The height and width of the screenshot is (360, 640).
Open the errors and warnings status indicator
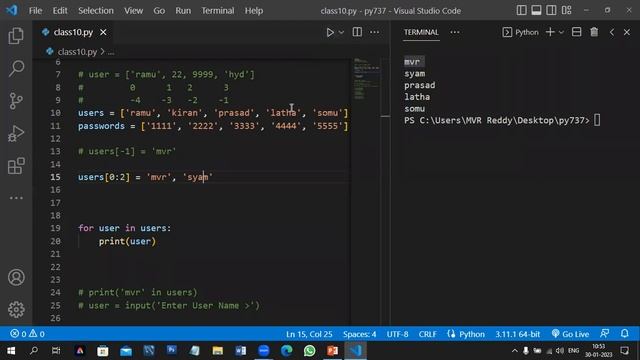click(x=27, y=334)
